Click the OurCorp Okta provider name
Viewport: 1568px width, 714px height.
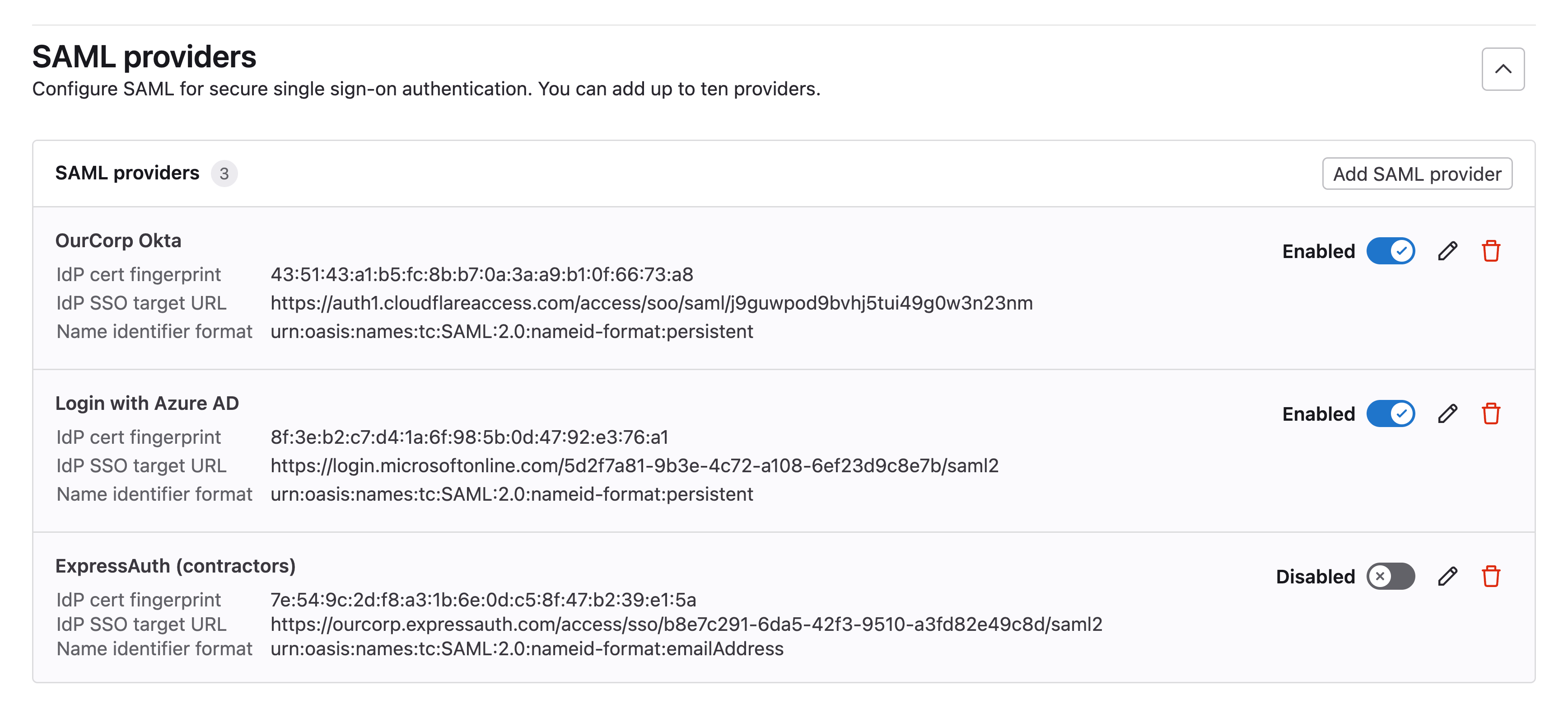118,241
